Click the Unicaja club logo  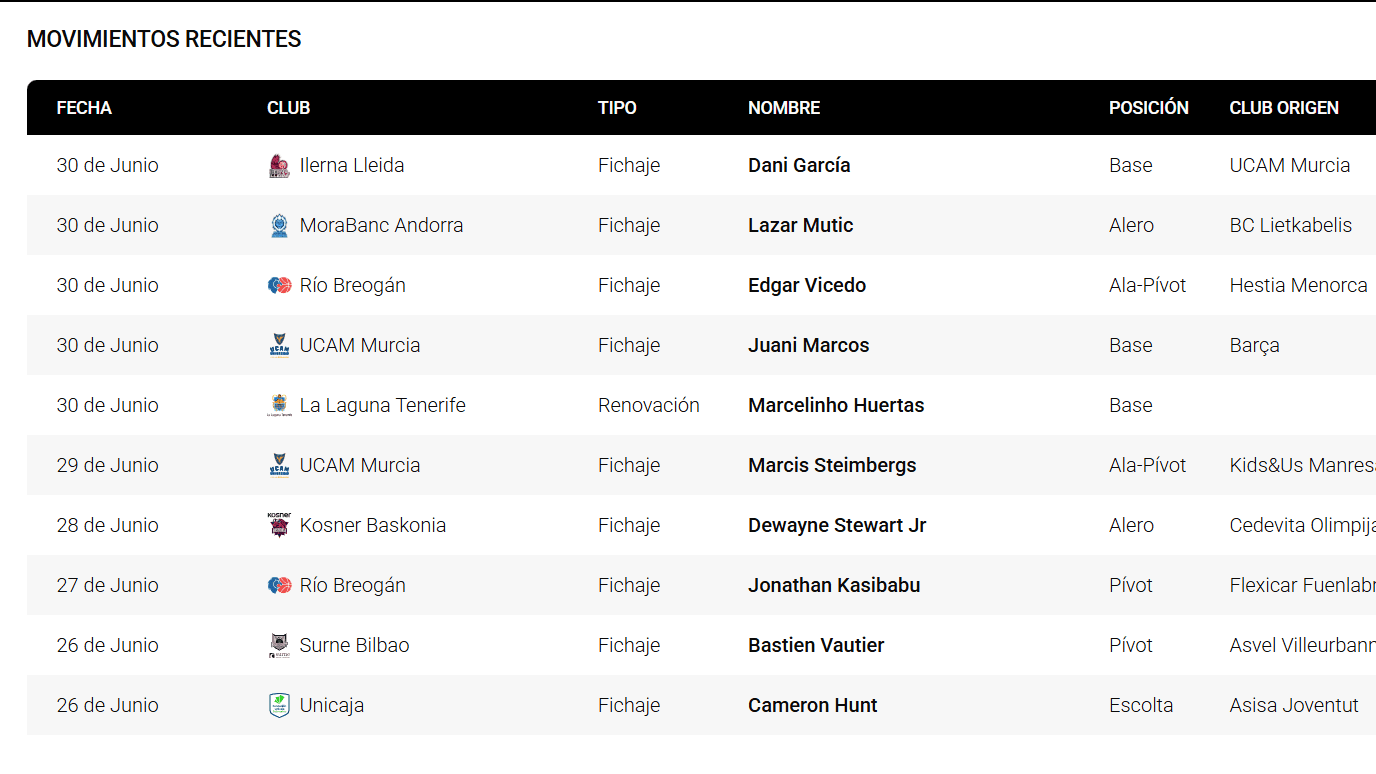279,706
